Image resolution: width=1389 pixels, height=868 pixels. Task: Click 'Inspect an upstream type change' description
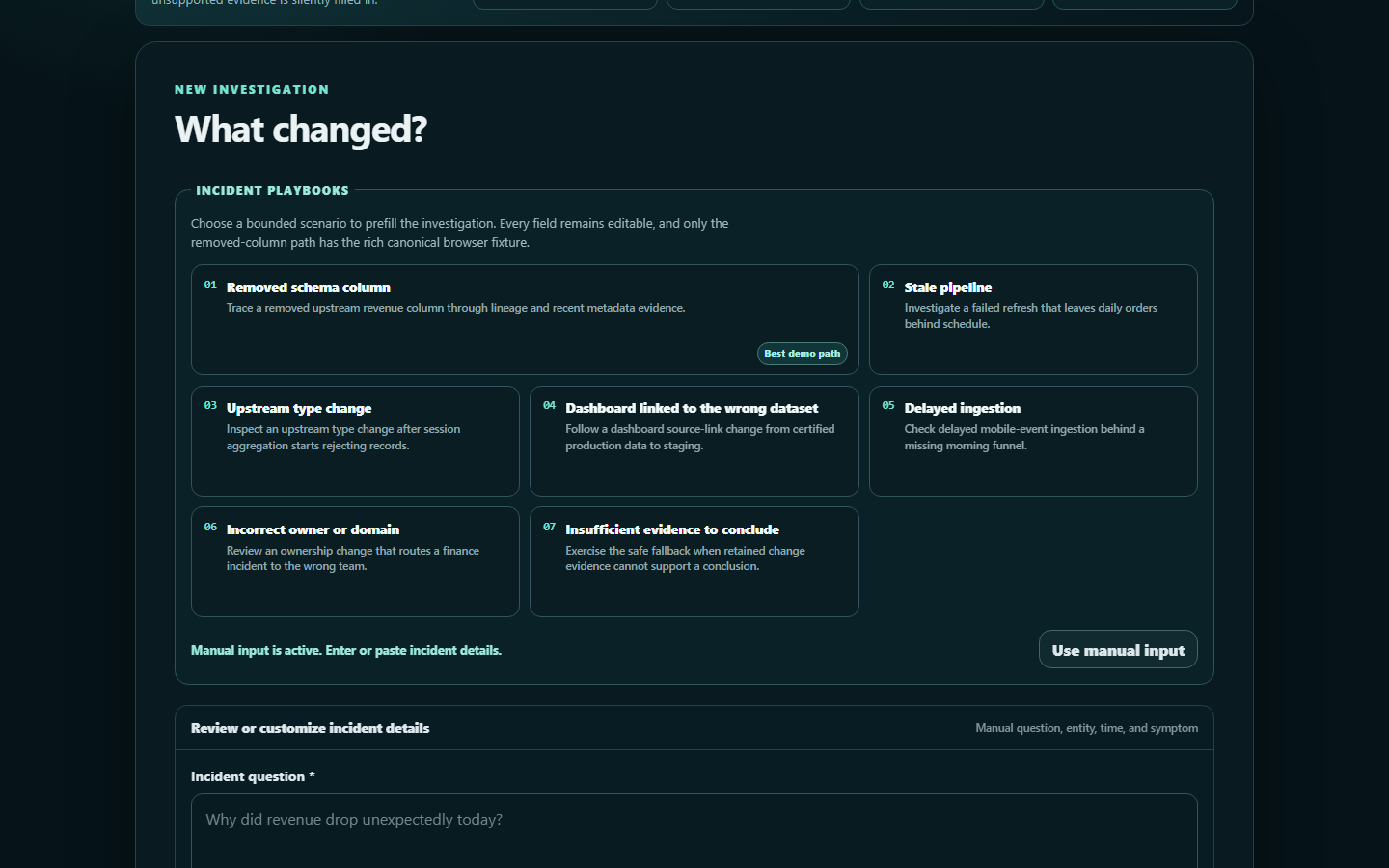pos(343,437)
